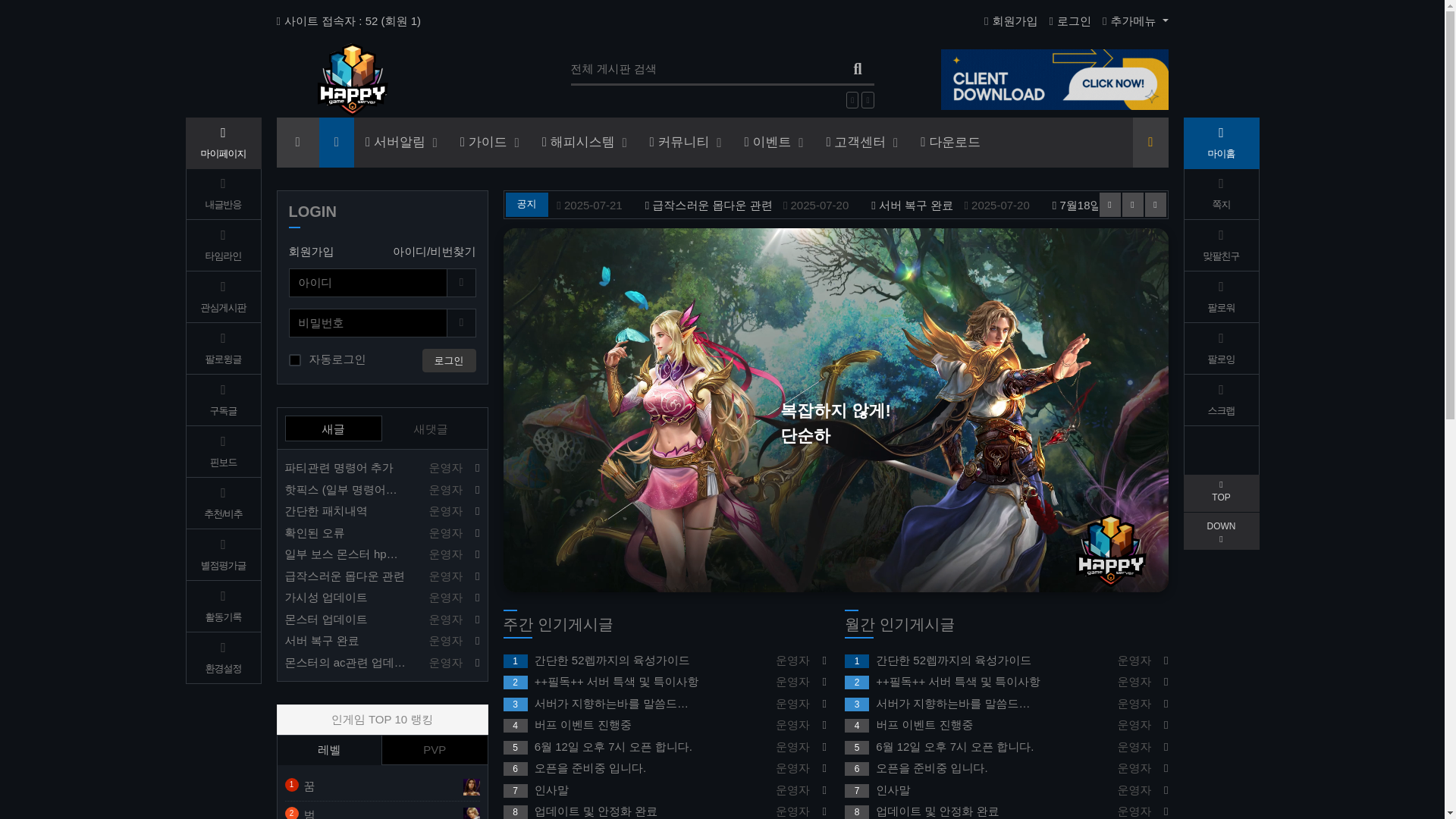Screen dimensions: 1456x819
Task: Switch to the PVP ranking tab
Action: (435, 750)
